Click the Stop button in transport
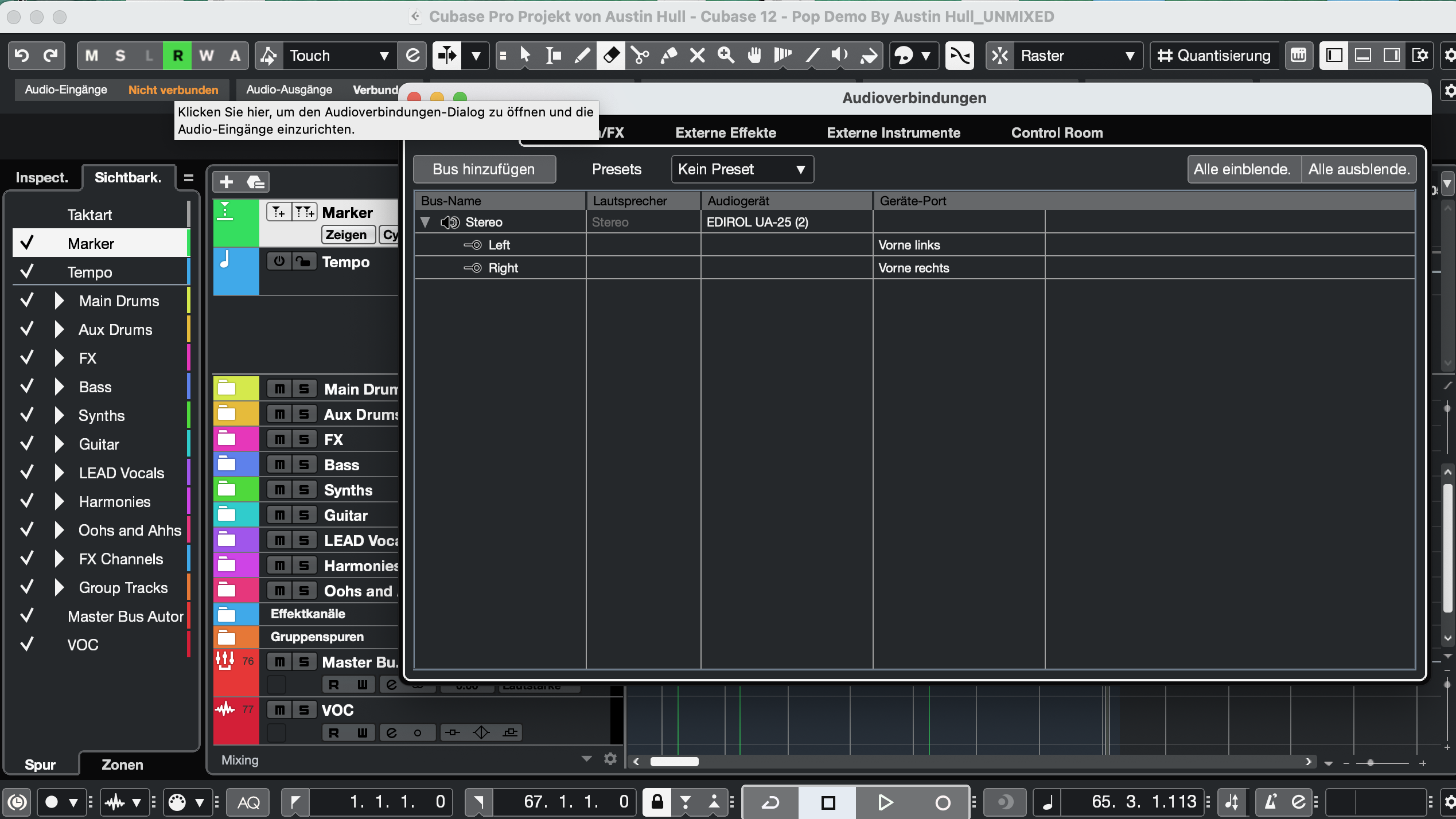The image size is (1456, 819). [x=828, y=802]
